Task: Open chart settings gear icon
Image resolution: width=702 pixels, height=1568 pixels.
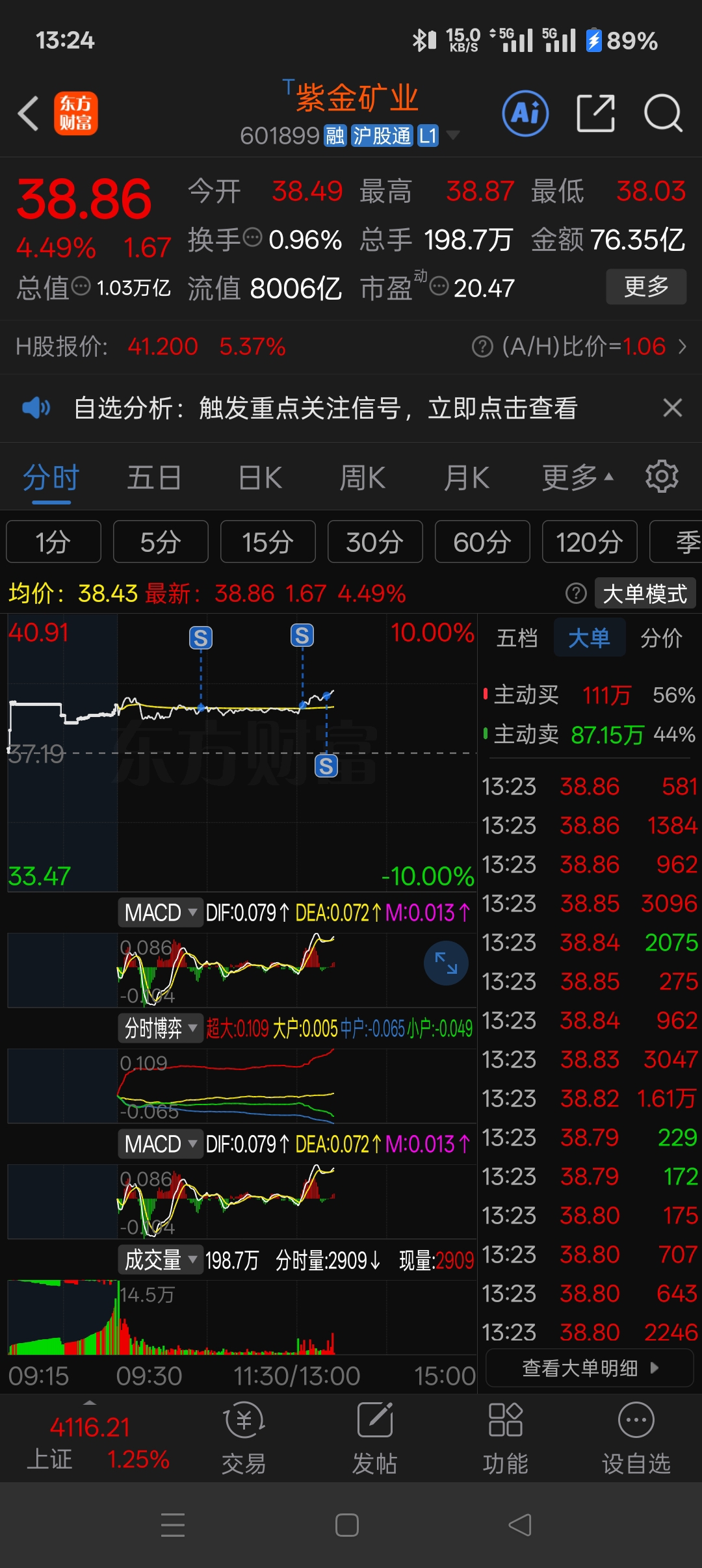Action: point(662,477)
